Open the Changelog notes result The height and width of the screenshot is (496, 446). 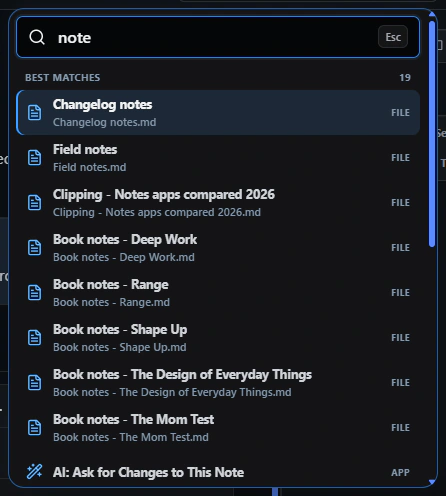tap(218, 113)
